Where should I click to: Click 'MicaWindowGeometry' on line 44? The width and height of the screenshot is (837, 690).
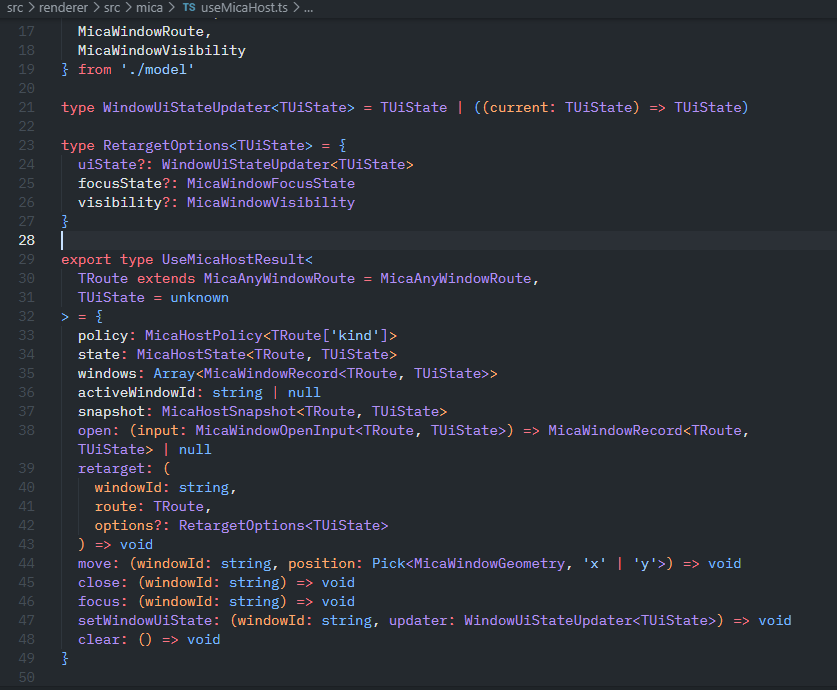(489, 564)
